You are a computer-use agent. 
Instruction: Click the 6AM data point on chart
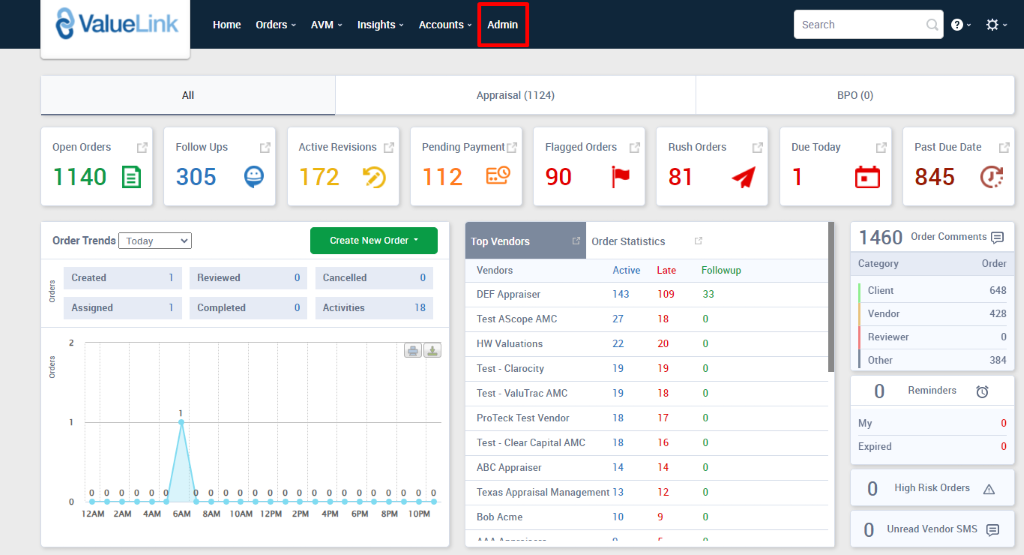181,422
